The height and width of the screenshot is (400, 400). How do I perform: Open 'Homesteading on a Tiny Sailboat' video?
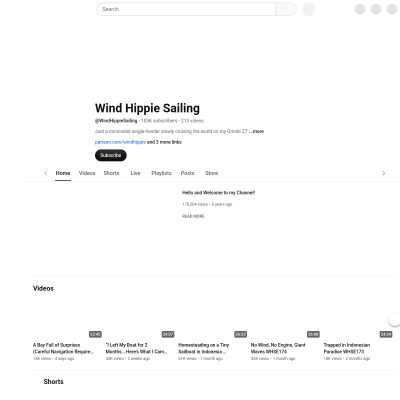point(204,348)
